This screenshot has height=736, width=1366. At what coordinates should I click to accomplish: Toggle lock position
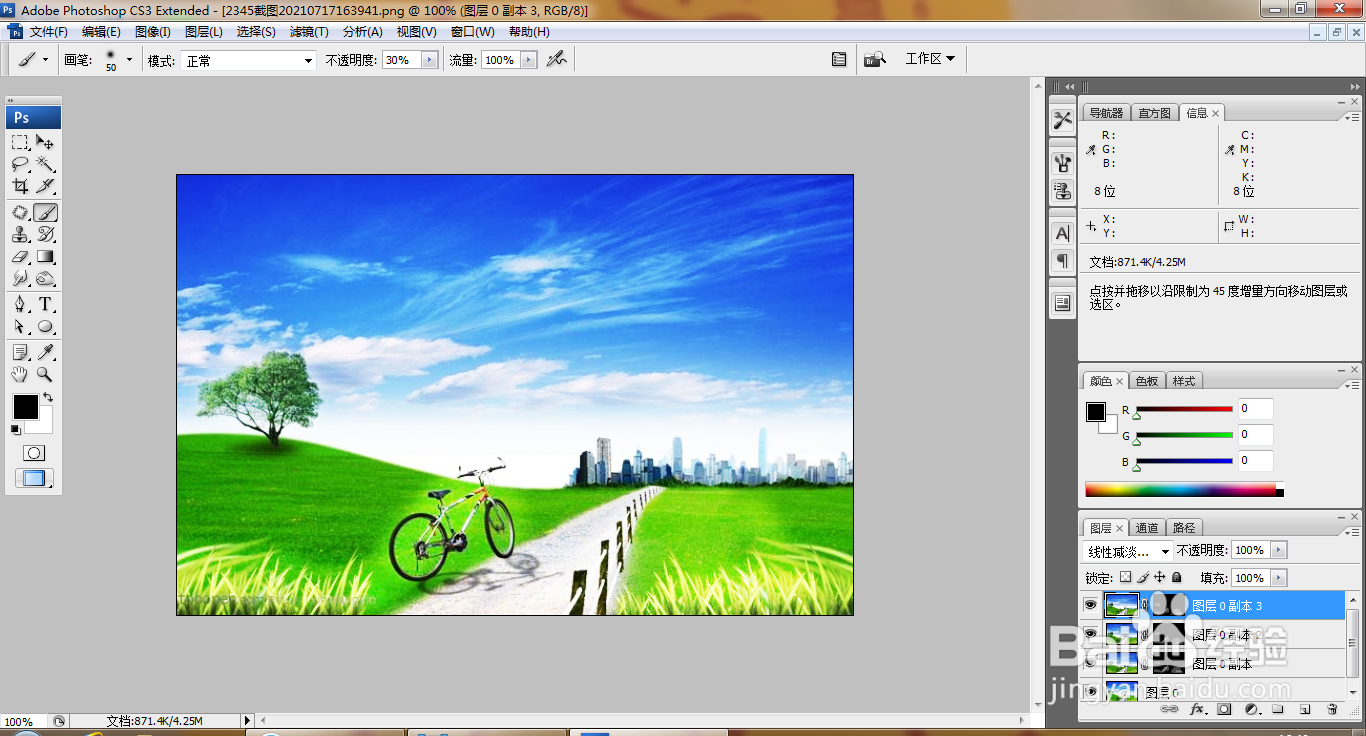tap(1160, 577)
